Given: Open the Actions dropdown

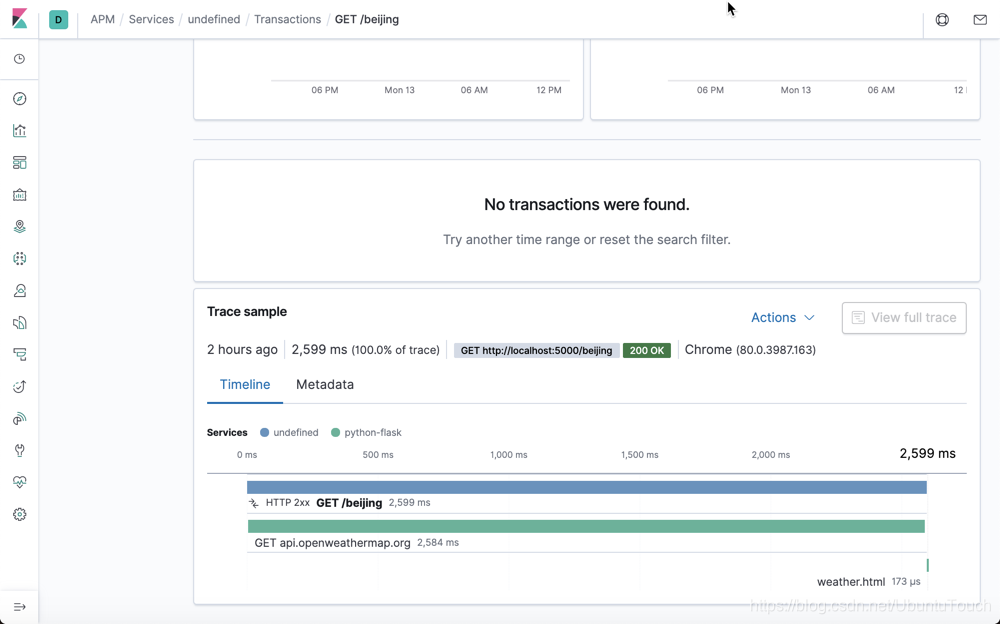Looking at the screenshot, I should point(783,317).
